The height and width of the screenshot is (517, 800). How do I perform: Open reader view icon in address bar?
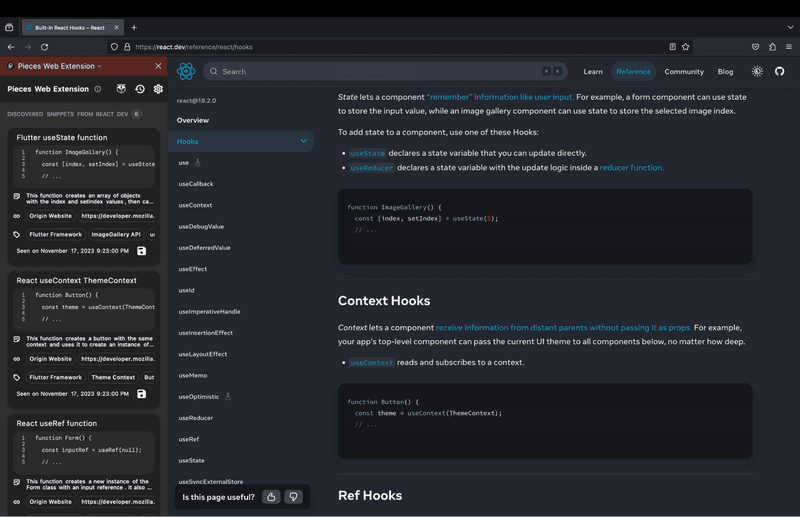coord(672,46)
